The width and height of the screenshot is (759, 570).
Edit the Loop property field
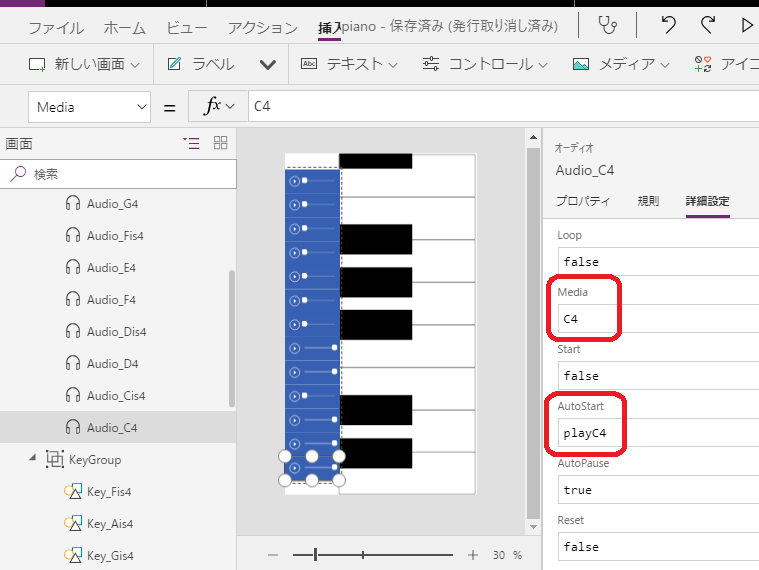click(658, 262)
